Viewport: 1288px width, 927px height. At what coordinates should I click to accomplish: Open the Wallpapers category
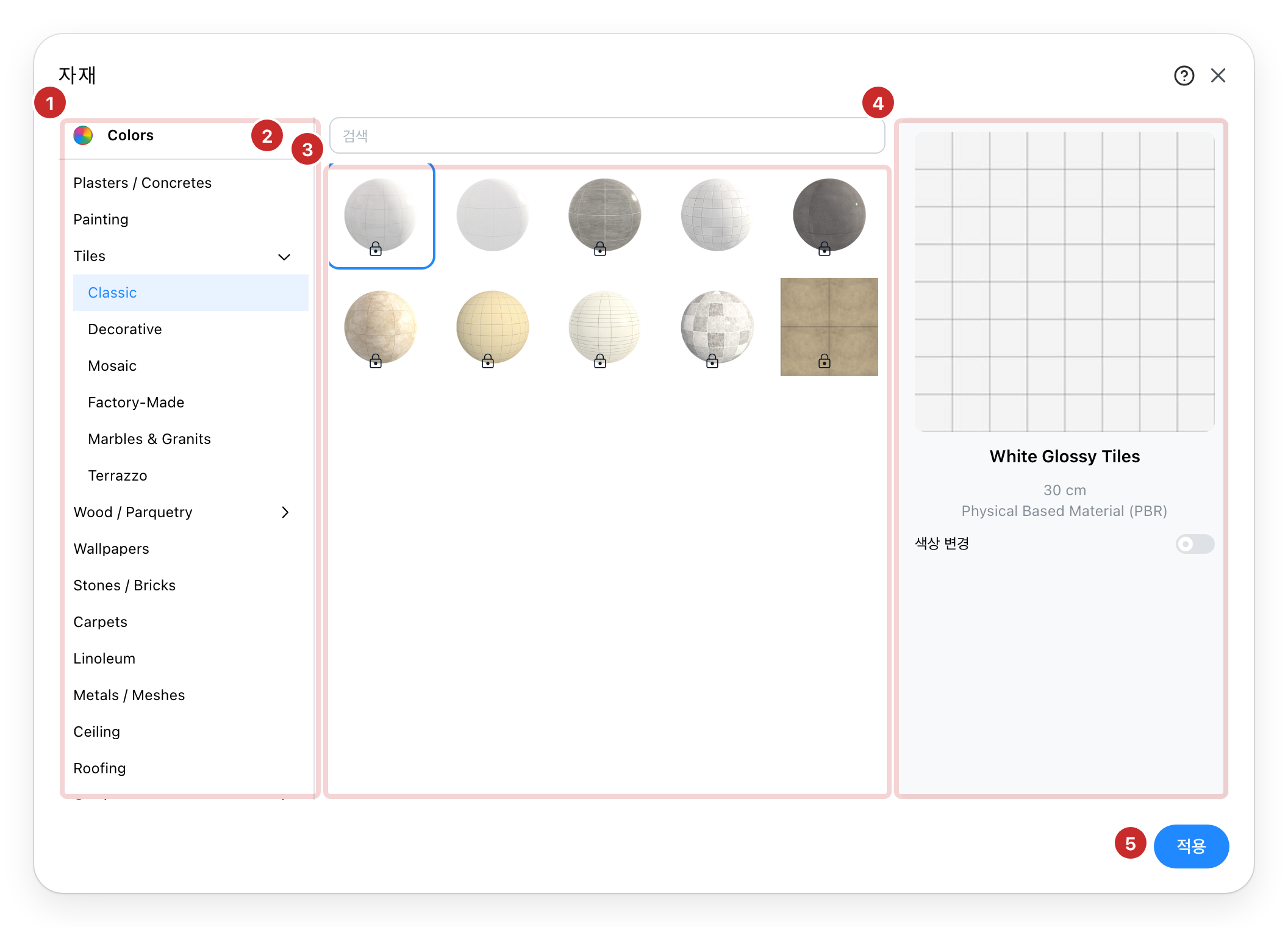tap(111, 549)
